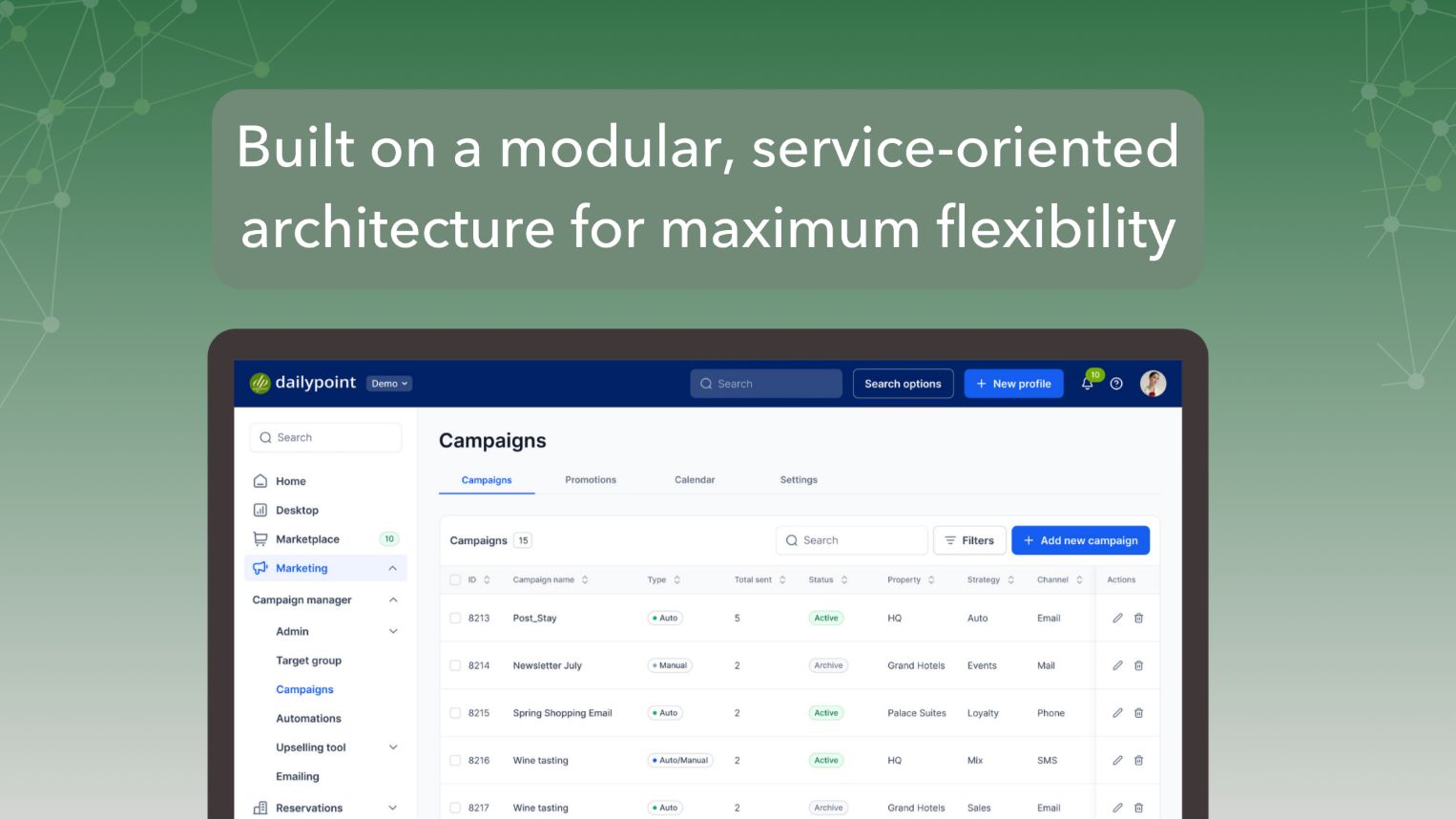The width and height of the screenshot is (1456, 819).
Task: Check the box for campaign 8213
Action: tap(455, 618)
